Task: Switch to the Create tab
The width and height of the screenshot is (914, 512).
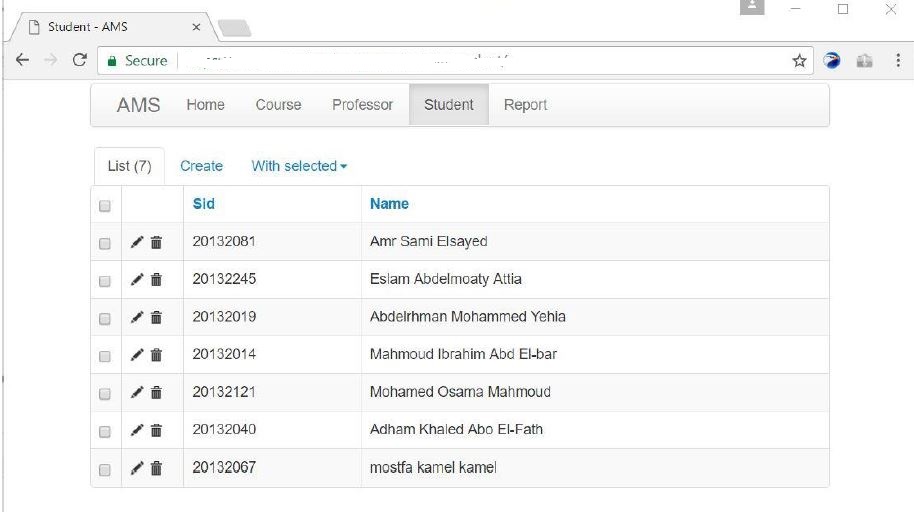Action: tap(201, 166)
